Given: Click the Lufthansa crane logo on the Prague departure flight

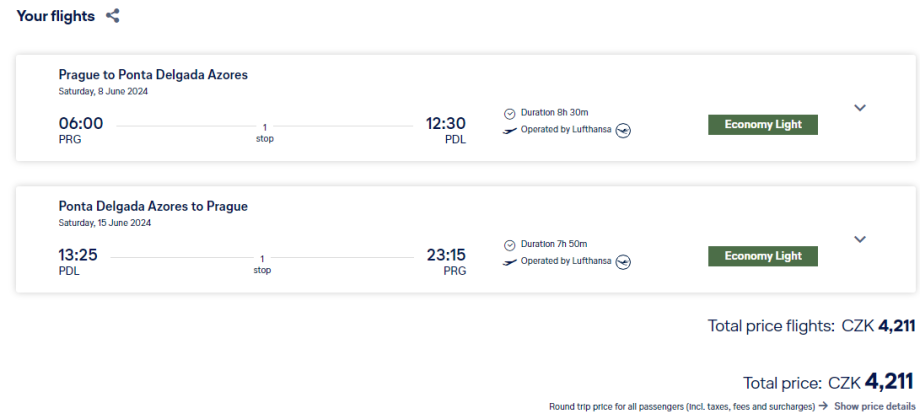Looking at the screenshot, I should [624, 130].
